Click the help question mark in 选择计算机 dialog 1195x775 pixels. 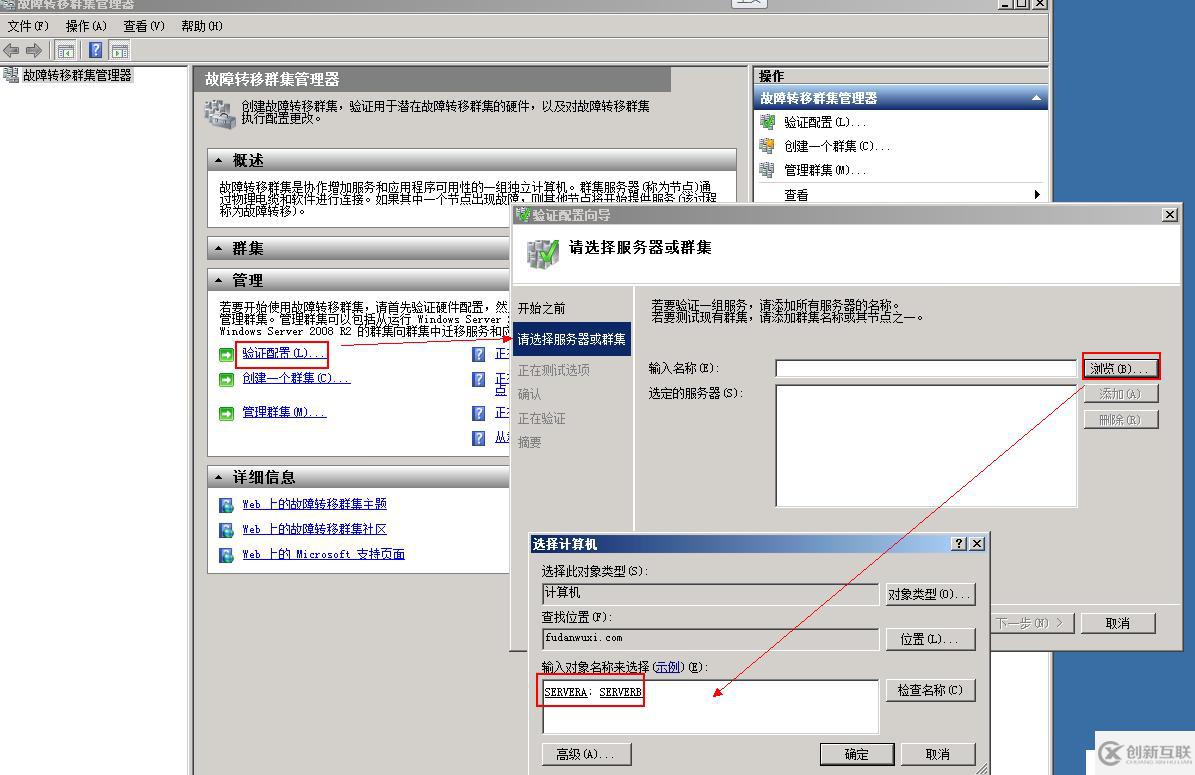point(959,543)
